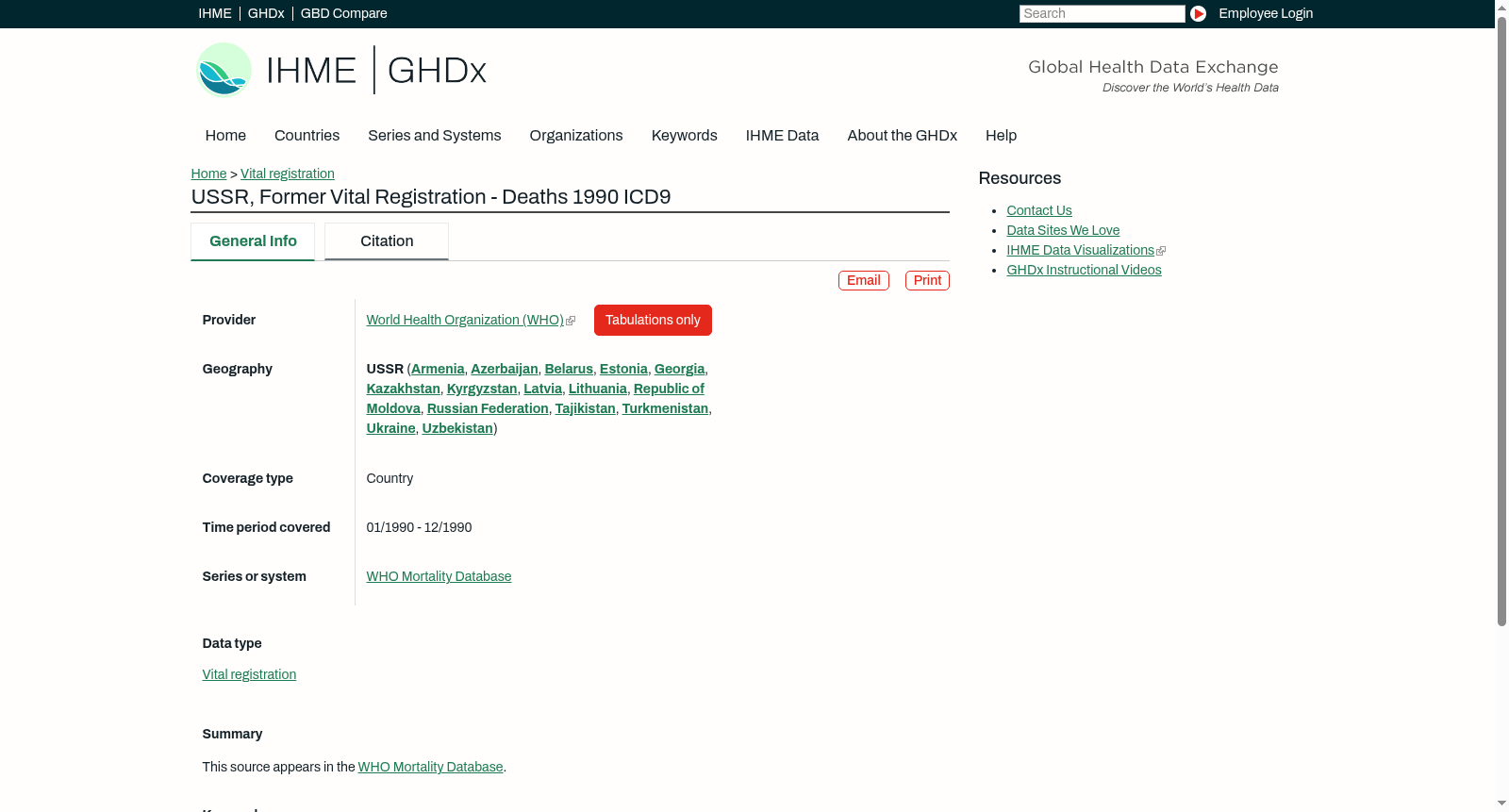1509x812 pixels.
Task: Open Georgia geography link
Action: click(x=679, y=370)
